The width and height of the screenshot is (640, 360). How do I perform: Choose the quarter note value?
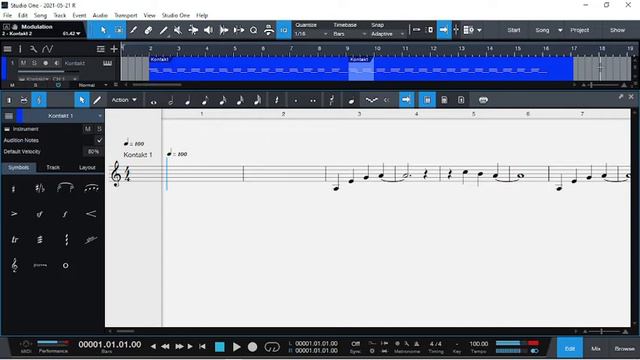(188, 100)
